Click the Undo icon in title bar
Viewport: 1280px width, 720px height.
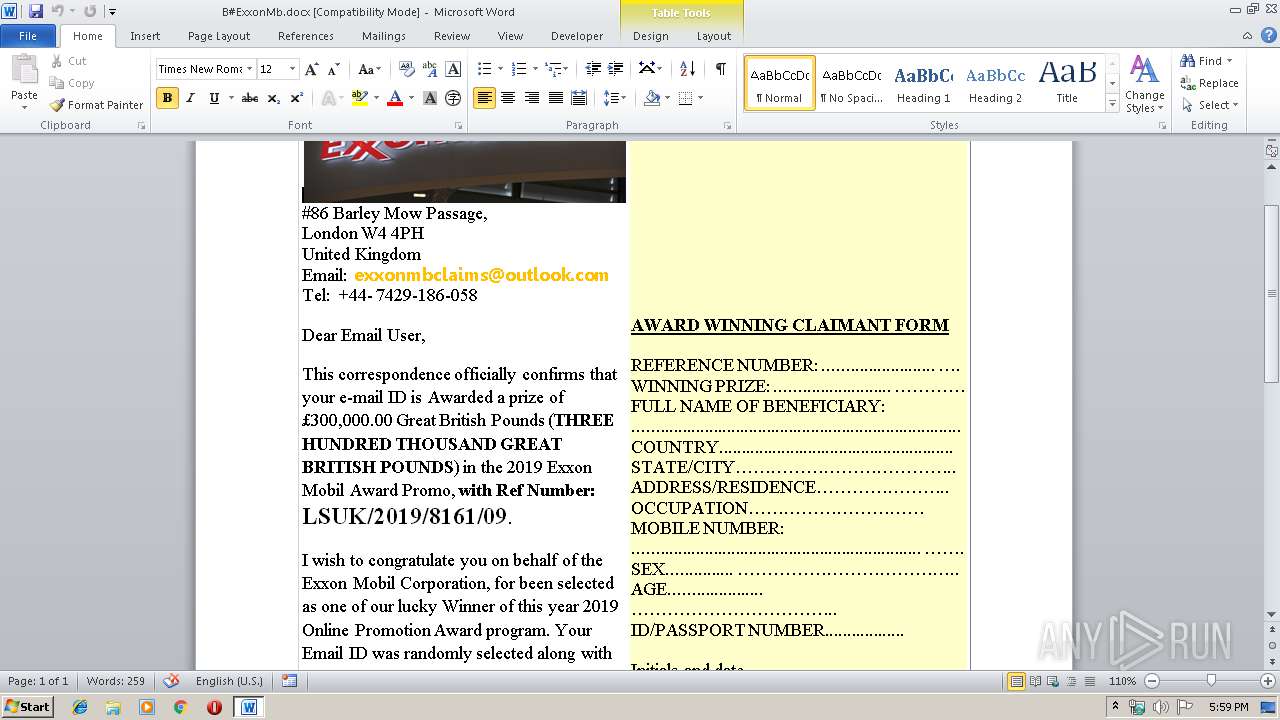click(x=58, y=11)
